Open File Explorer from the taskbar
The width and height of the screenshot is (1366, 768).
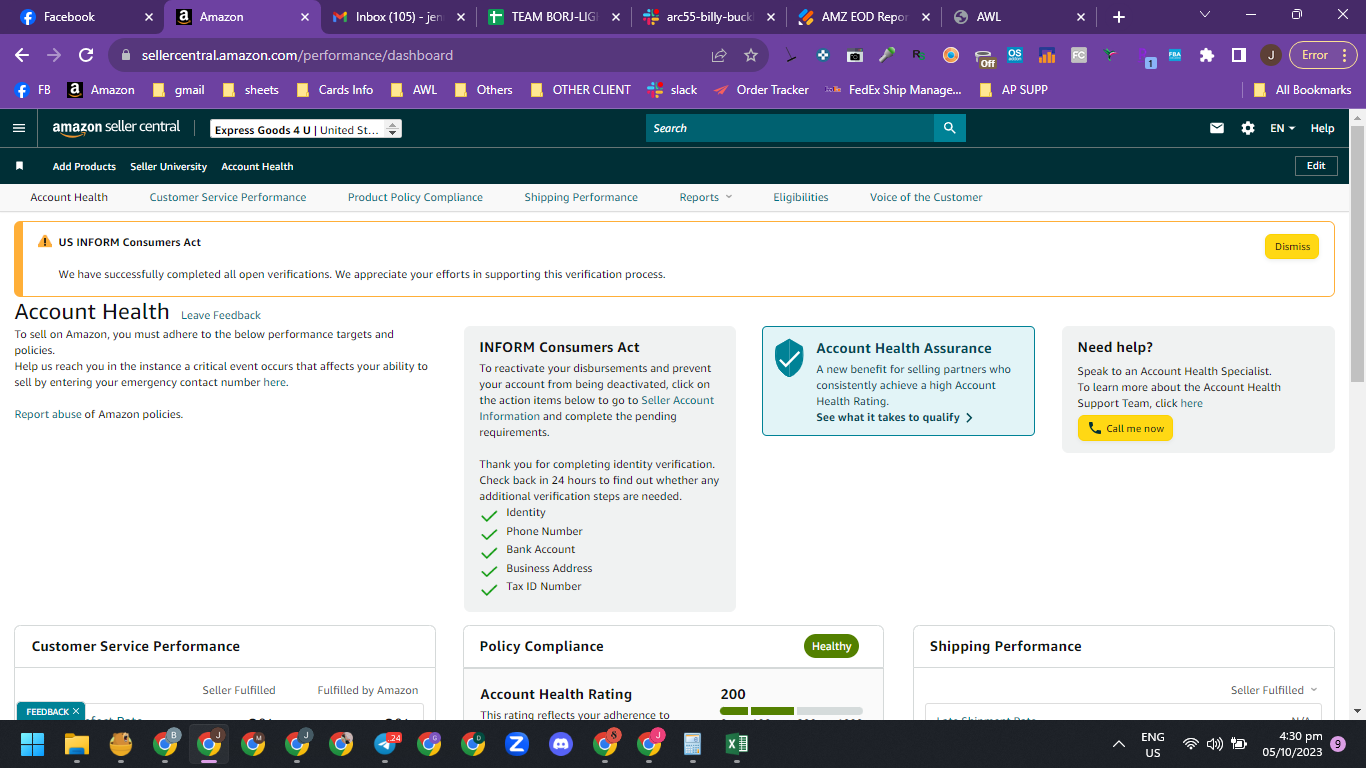click(77, 744)
